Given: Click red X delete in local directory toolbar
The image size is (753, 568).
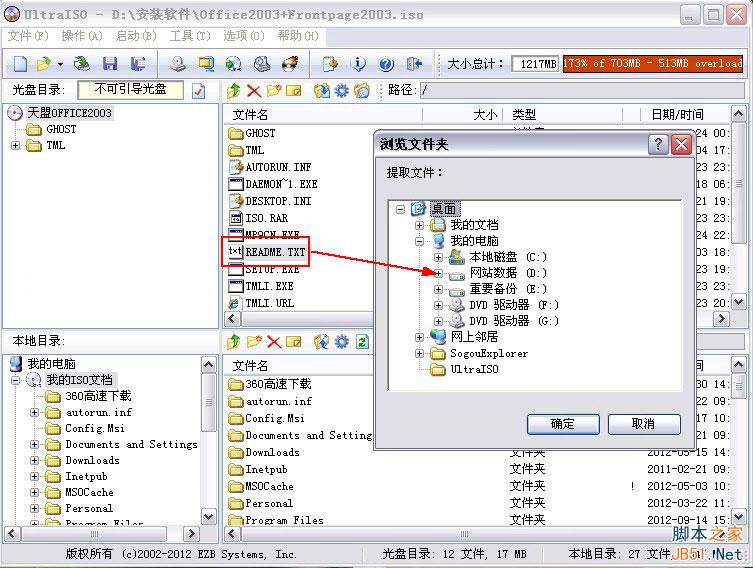Looking at the screenshot, I should (274, 341).
